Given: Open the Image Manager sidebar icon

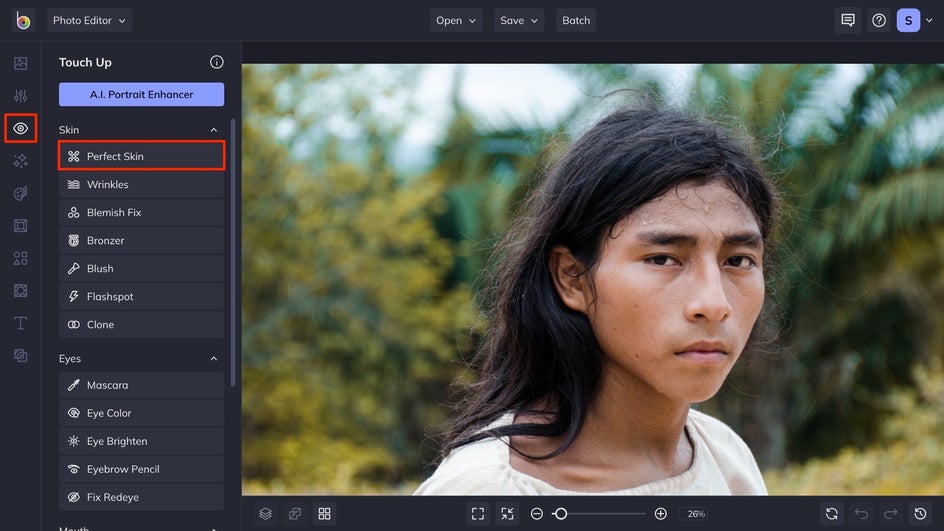Looking at the screenshot, I should 20,64.
